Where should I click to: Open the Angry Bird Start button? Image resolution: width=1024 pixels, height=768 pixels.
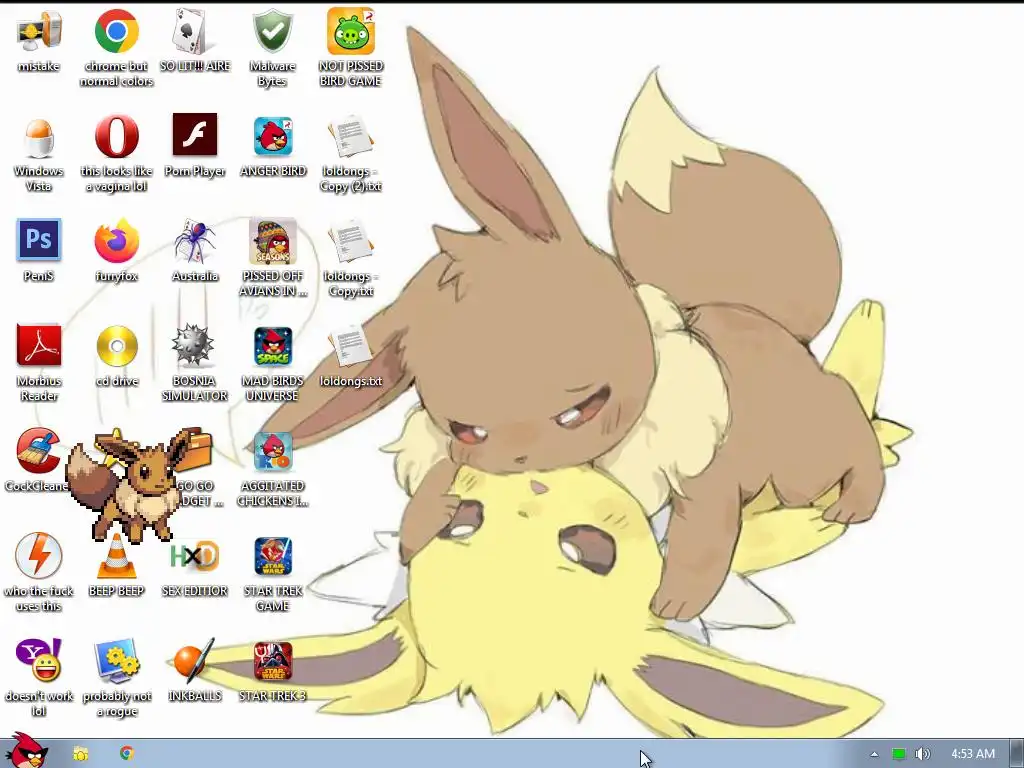coord(25,751)
